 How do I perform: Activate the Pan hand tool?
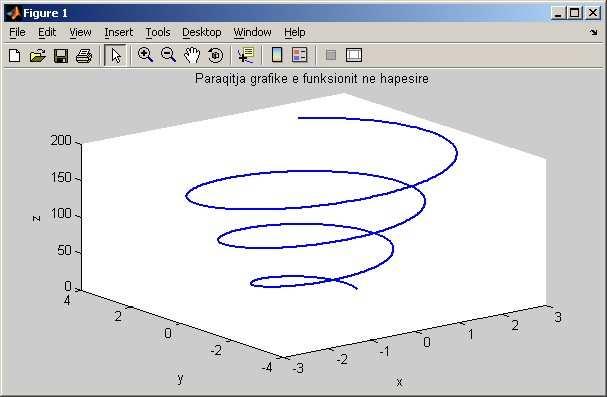click(192, 55)
